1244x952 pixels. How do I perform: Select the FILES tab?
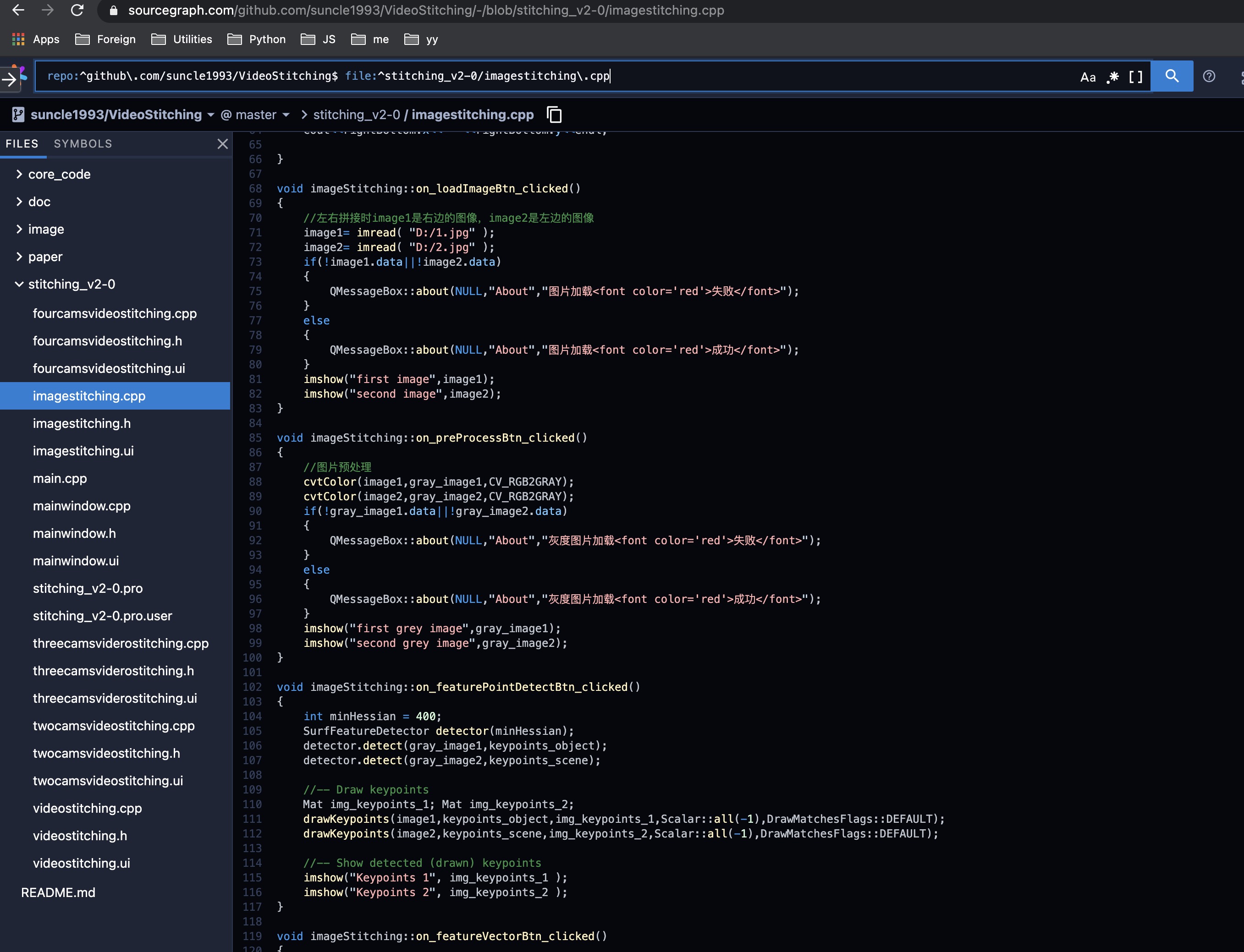pyautogui.click(x=22, y=143)
